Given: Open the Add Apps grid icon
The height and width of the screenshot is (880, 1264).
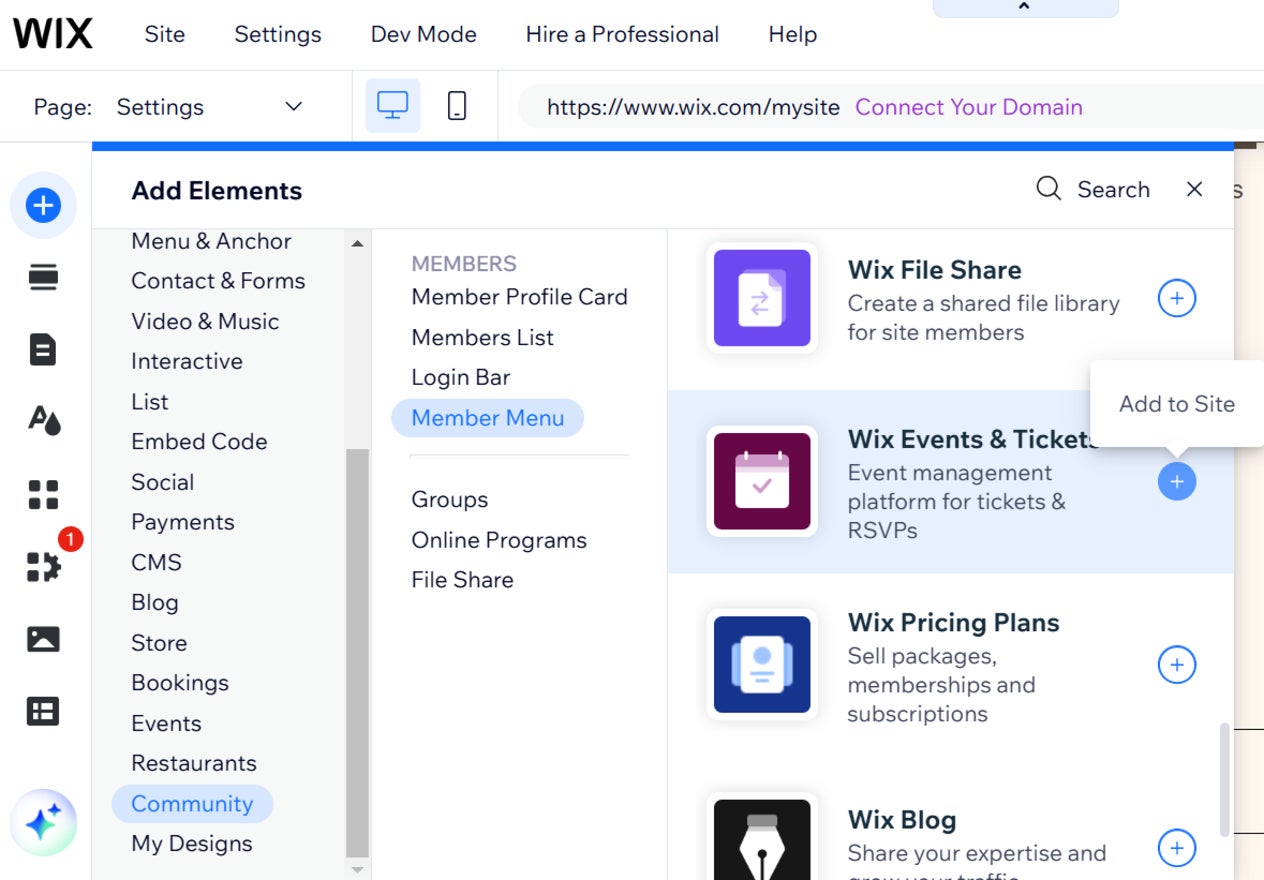Looking at the screenshot, I should (x=43, y=494).
